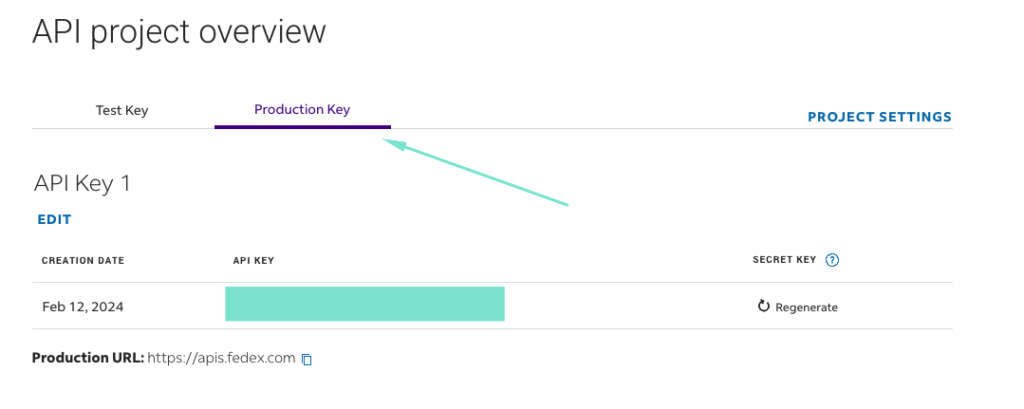Click the Regenerate text label

[807, 307]
